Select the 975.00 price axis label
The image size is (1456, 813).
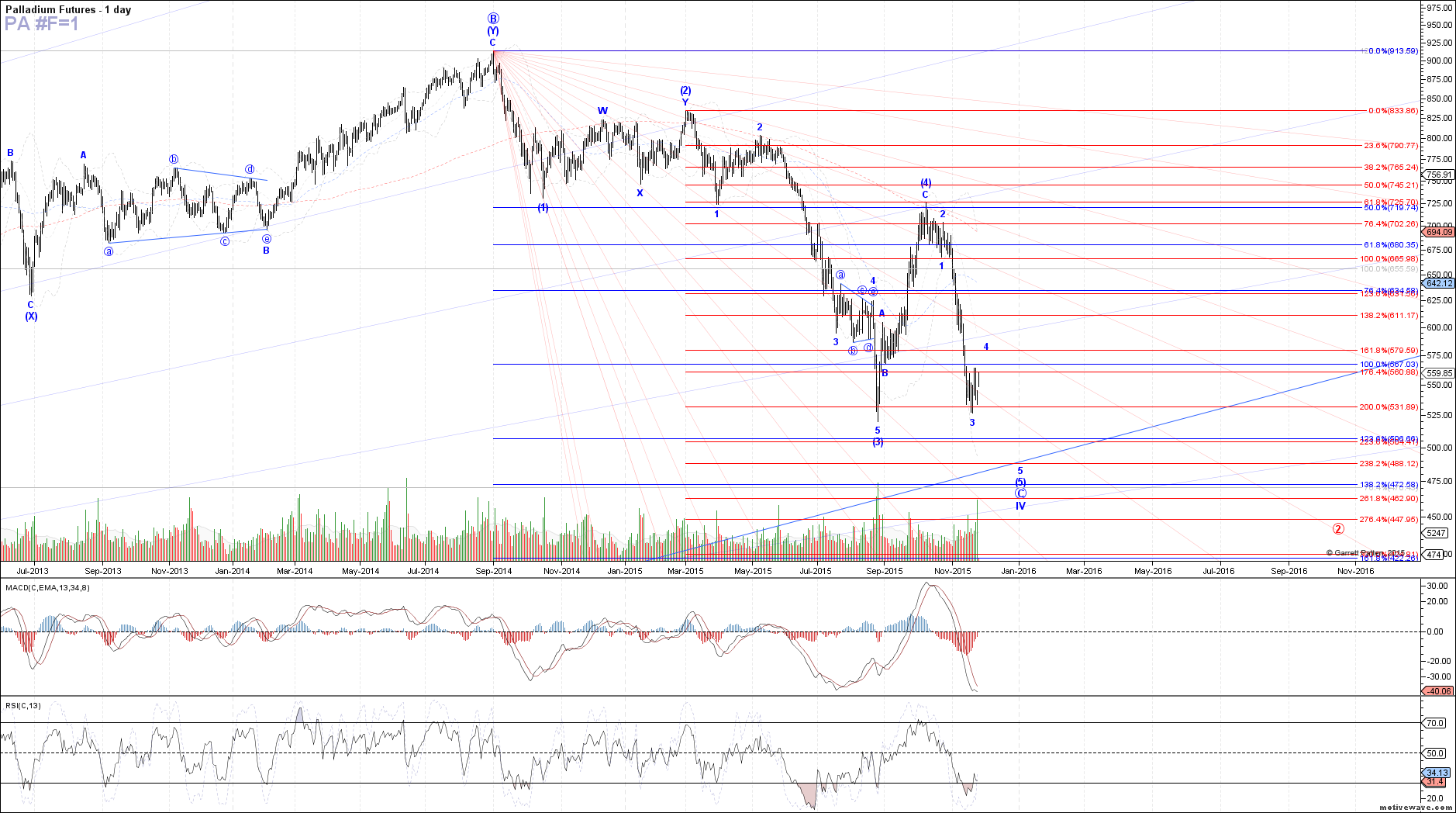1439,8
